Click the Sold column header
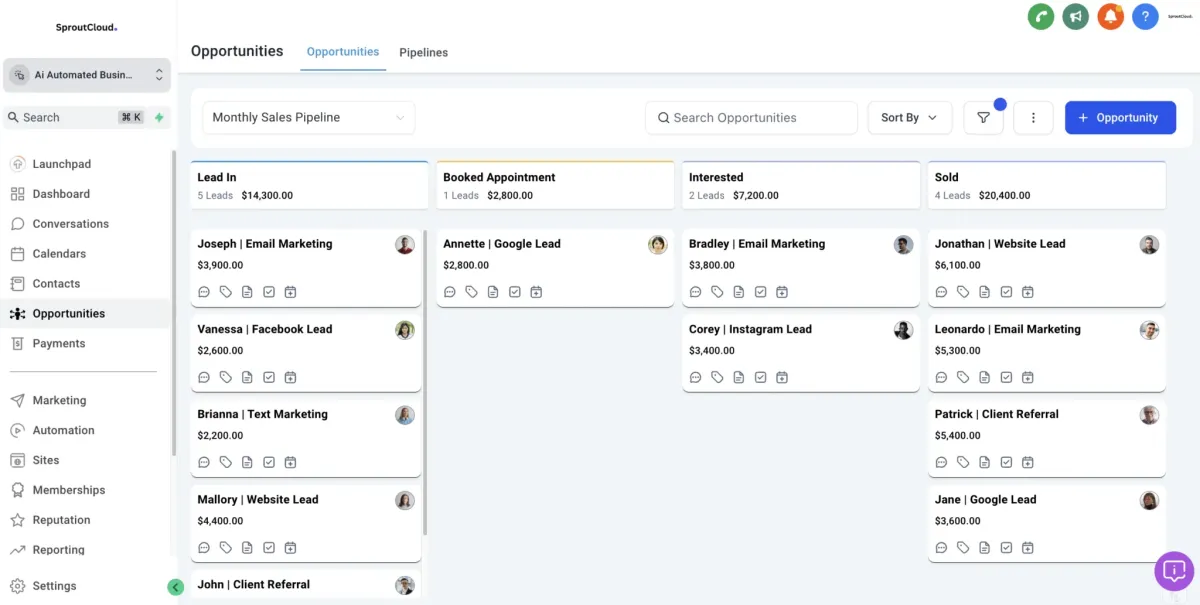Viewport: 1200px width, 605px height. pyautogui.click(x=1047, y=185)
